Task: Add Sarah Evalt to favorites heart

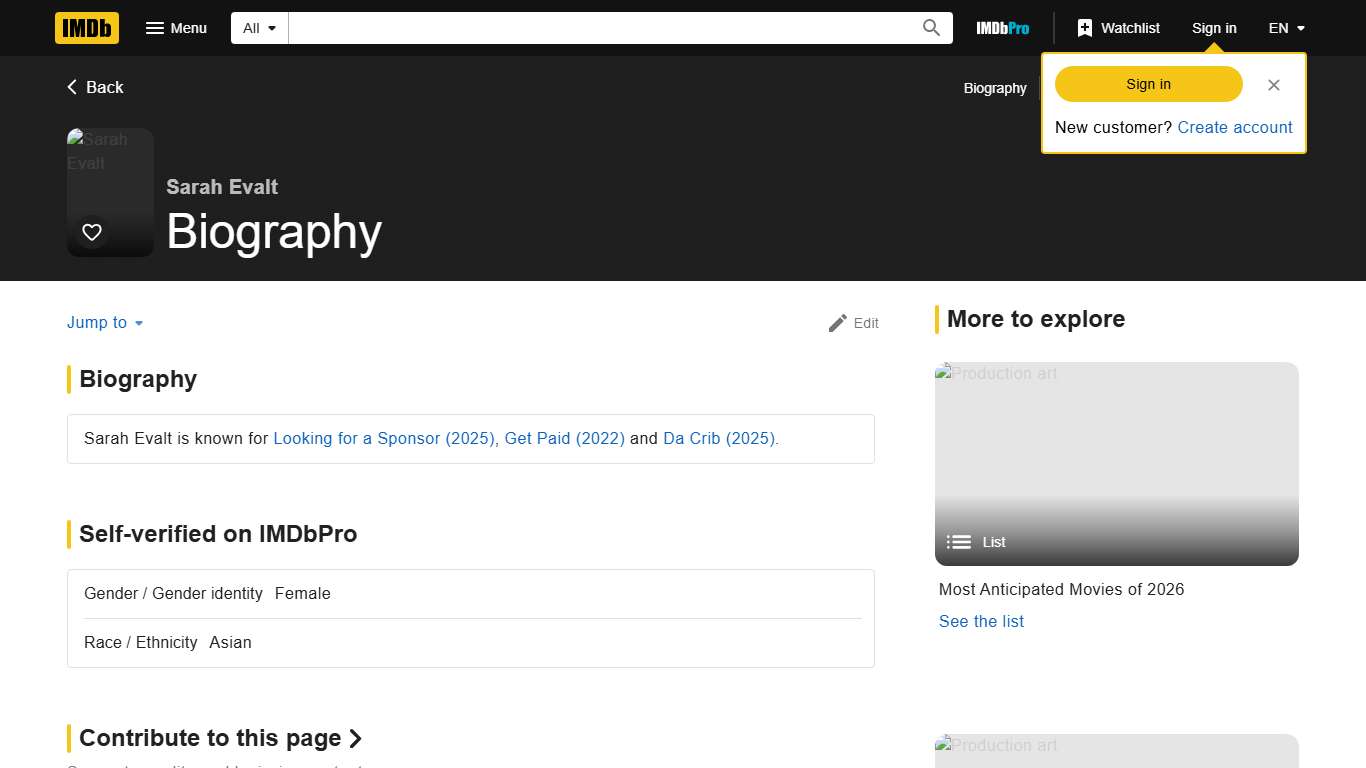Action: pos(92,232)
